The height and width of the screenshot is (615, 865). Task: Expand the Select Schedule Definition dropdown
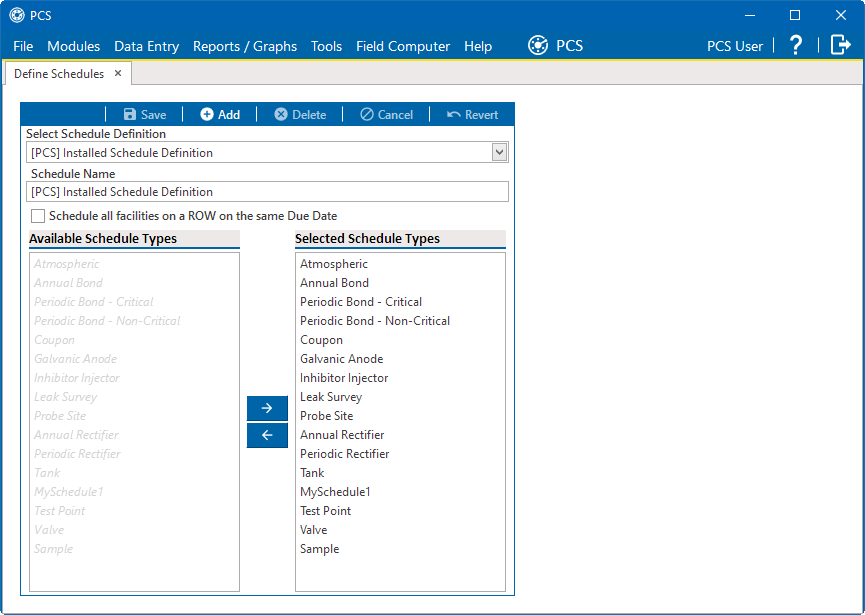499,152
